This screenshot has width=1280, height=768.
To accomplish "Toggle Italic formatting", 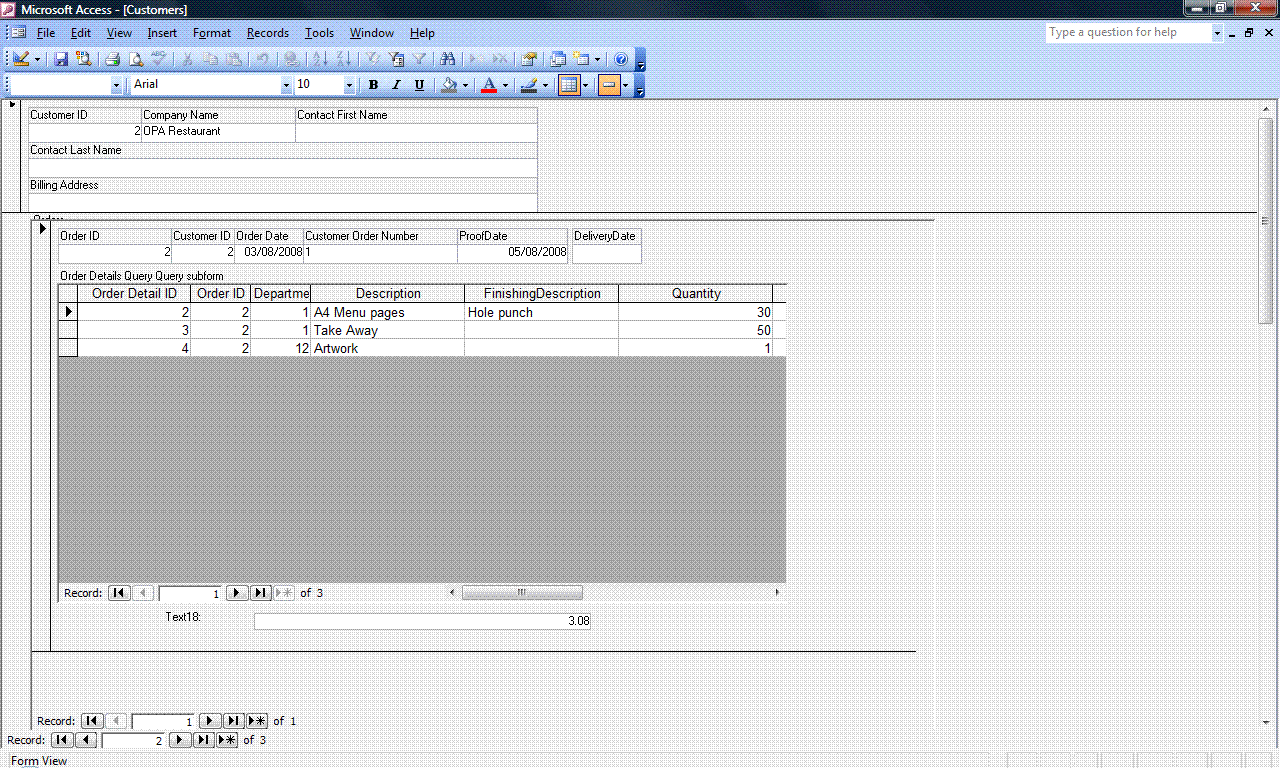I will pos(396,85).
